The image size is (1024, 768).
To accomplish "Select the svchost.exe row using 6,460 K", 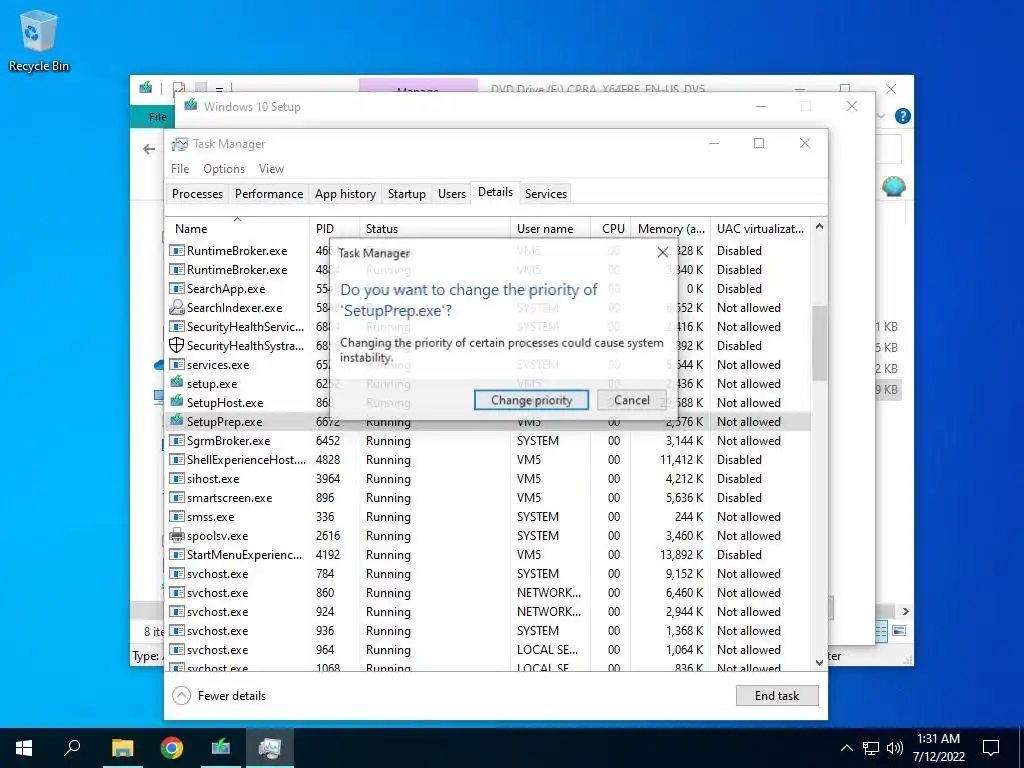I will click(x=487, y=592).
